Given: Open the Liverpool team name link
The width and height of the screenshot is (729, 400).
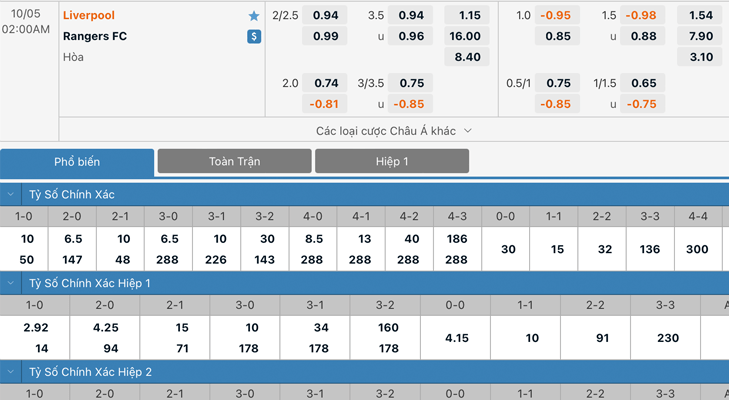Looking at the screenshot, I should 88,16.
